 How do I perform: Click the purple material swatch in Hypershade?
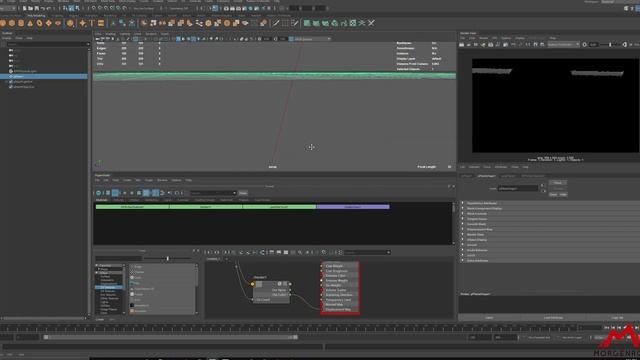pos(353,207)
